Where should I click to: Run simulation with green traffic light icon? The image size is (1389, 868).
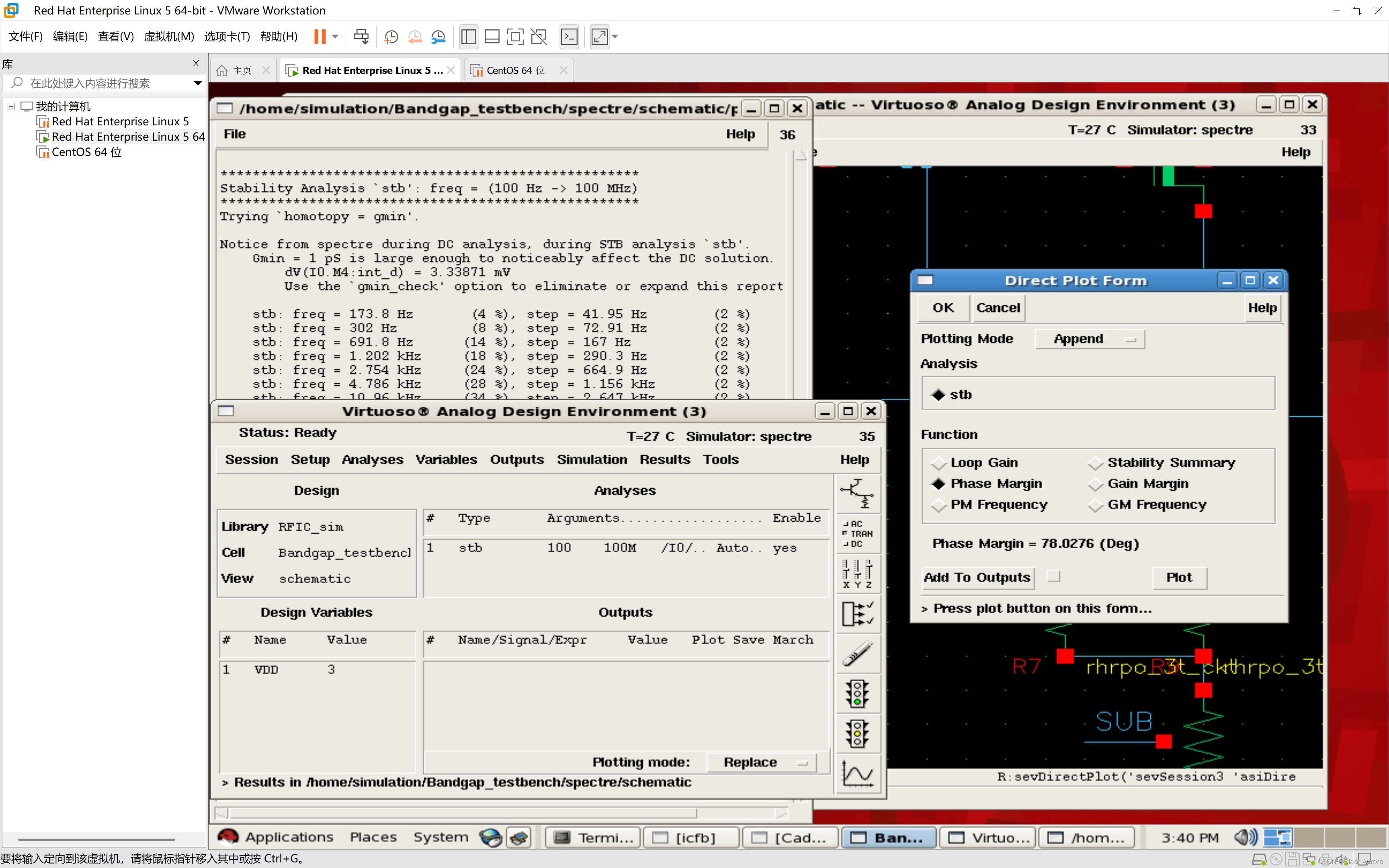pyautogui.click(x=857, y=694)
